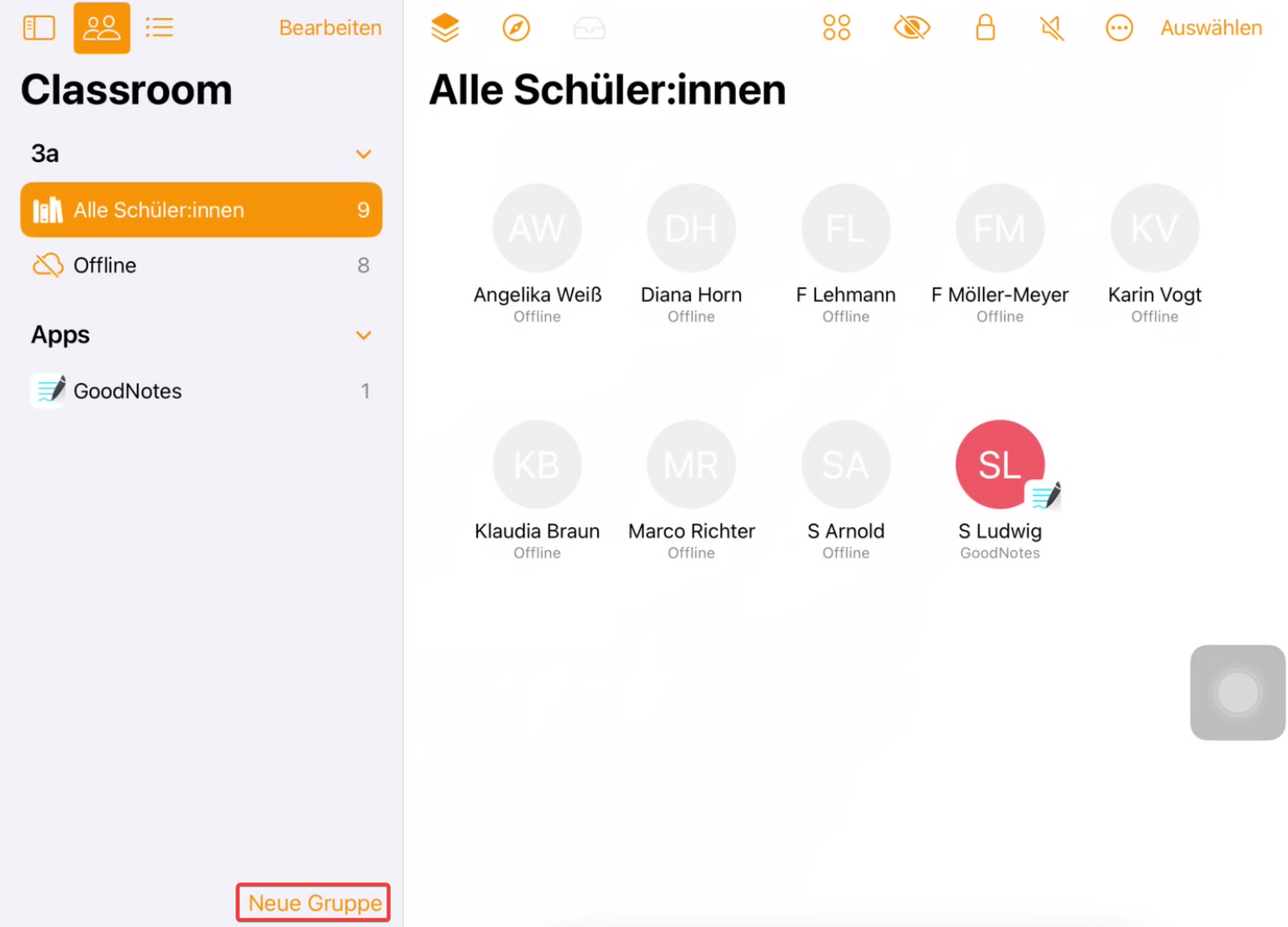Hide student apps using crossed-eye icon
The image size is (1288, 927).
912,28
